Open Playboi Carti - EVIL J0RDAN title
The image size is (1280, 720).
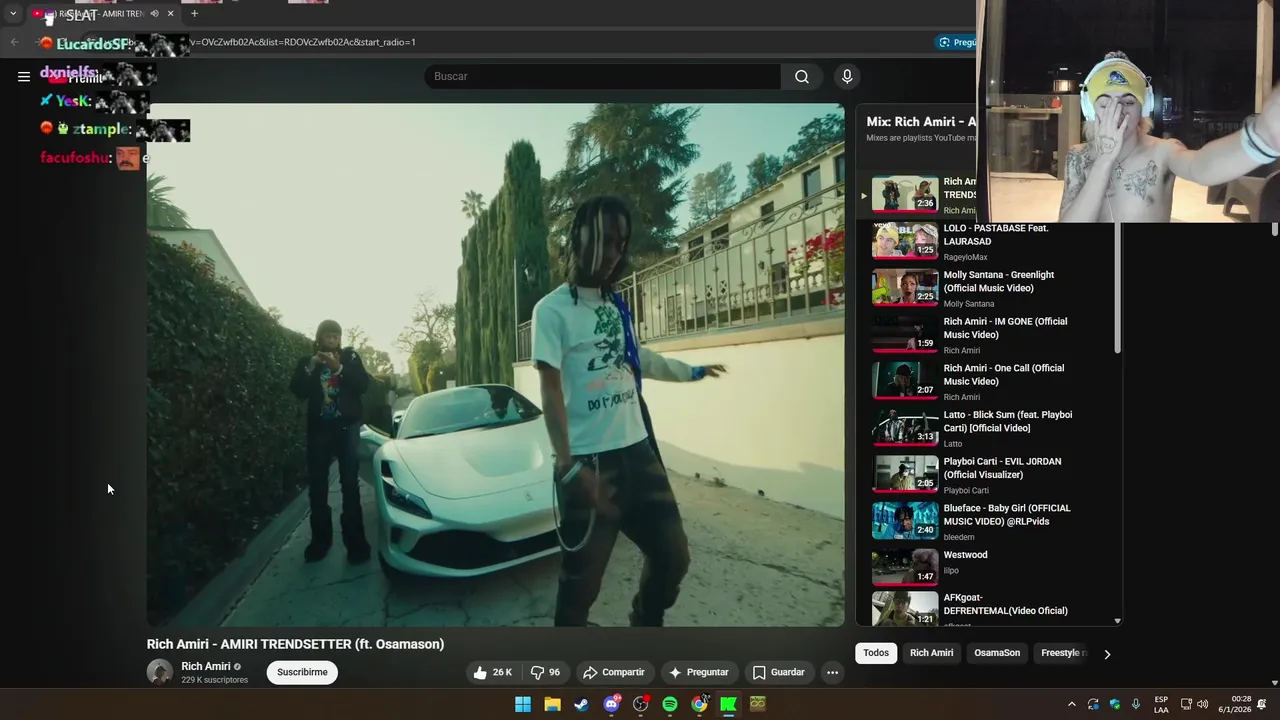pyautogui.click(x=1003, y=468)
